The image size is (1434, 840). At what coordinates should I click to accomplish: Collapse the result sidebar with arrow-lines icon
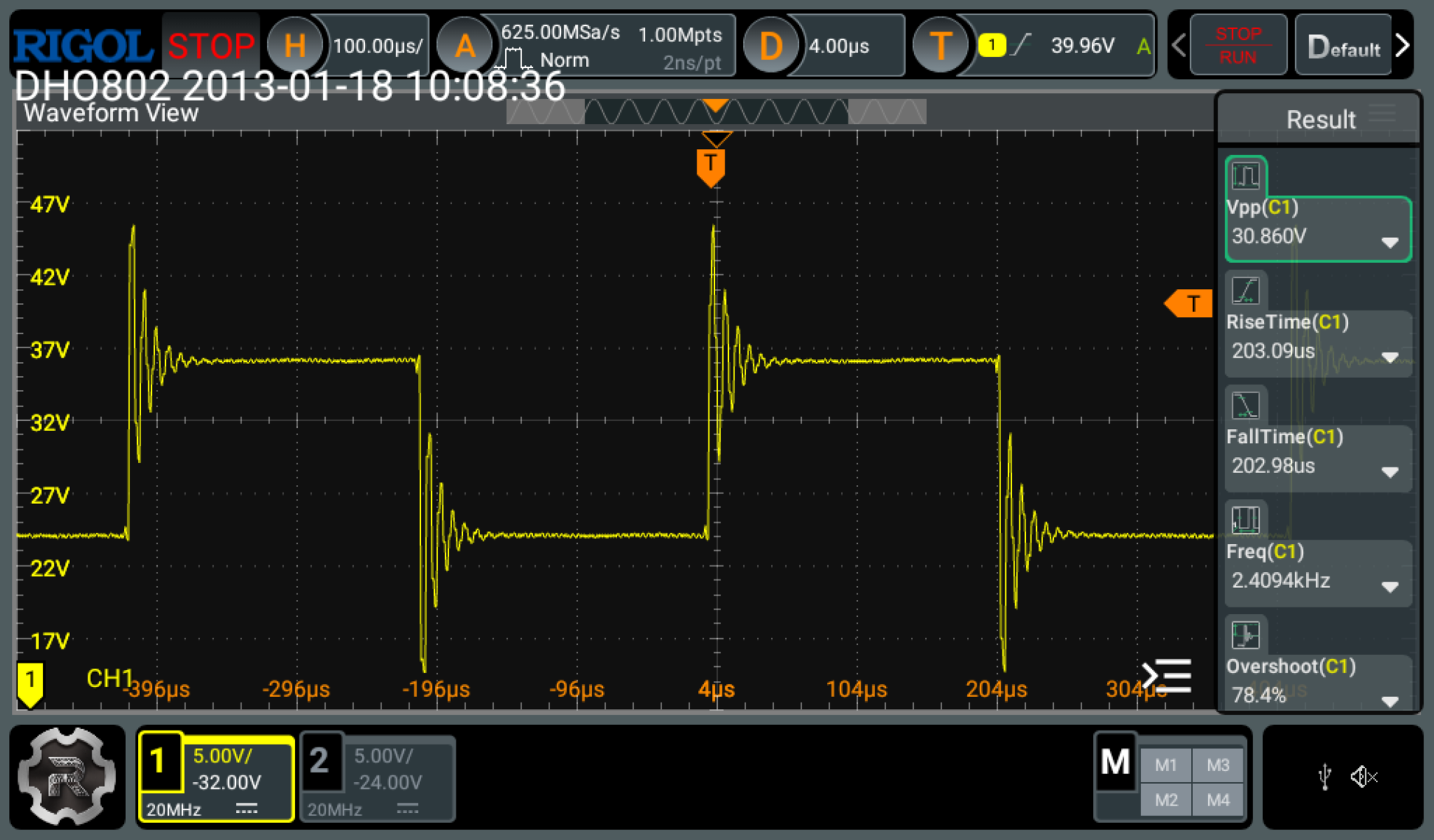pyautogui.click(x=1166, y=675)
